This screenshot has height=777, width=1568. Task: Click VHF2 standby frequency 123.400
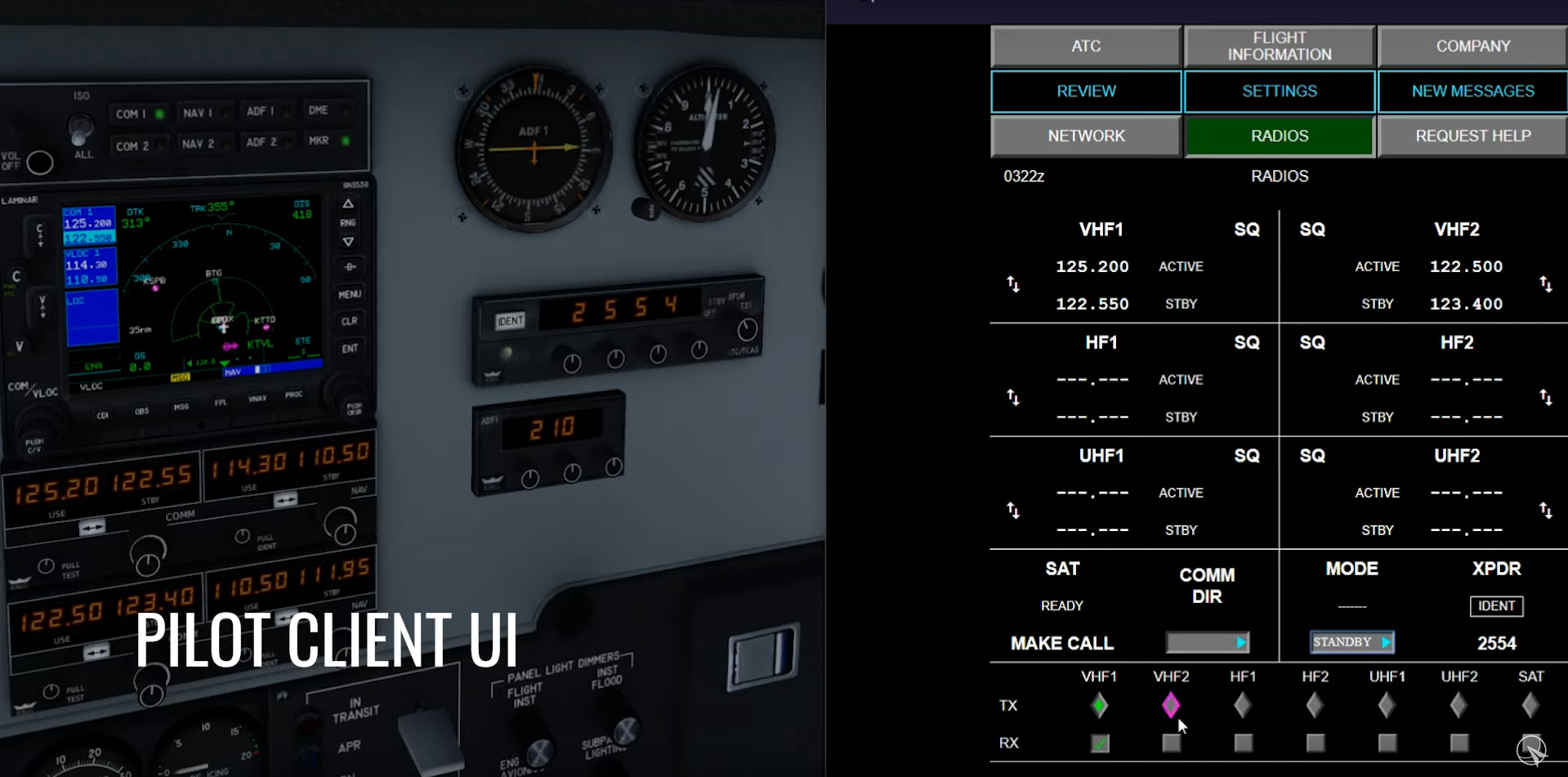click(x=1466, y=304)
